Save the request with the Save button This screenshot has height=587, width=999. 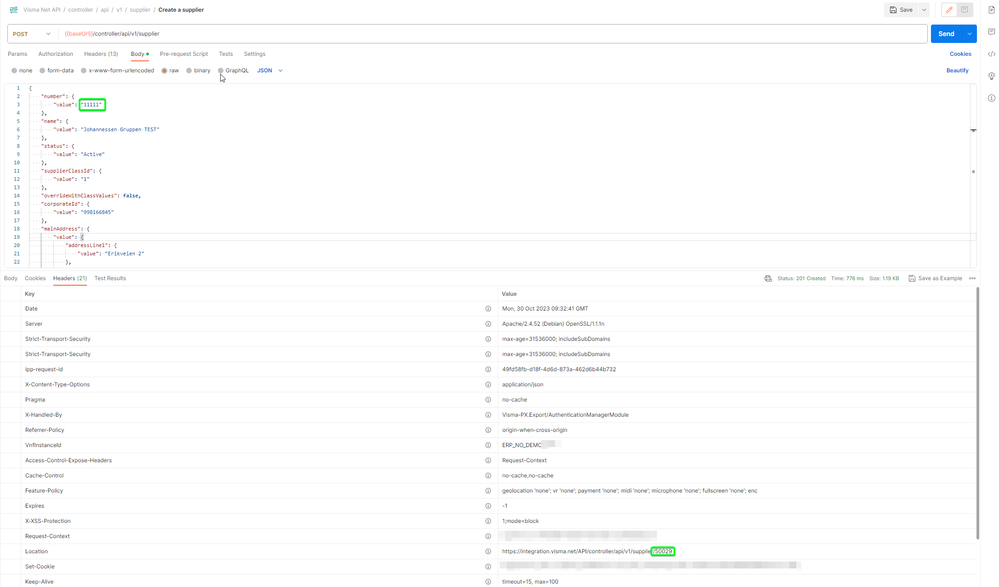902,10
